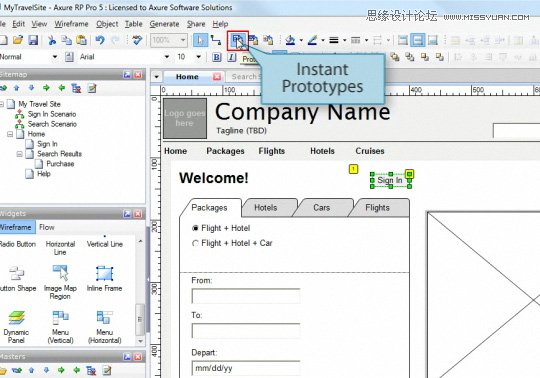This screenshot has width=540, height=378.
Task: Switch to the Wireframe widgets tab
Action: click(x=16, y=227)
